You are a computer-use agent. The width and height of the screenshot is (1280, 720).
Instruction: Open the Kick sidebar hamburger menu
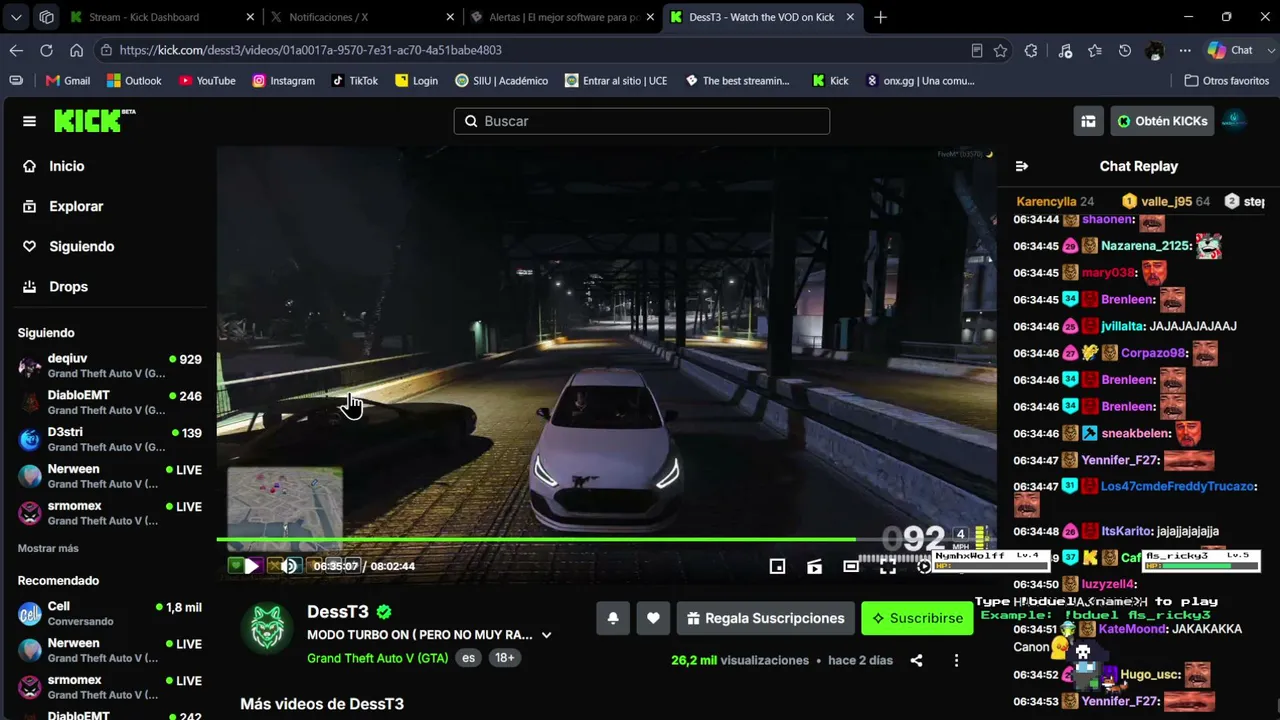point(29,121)
